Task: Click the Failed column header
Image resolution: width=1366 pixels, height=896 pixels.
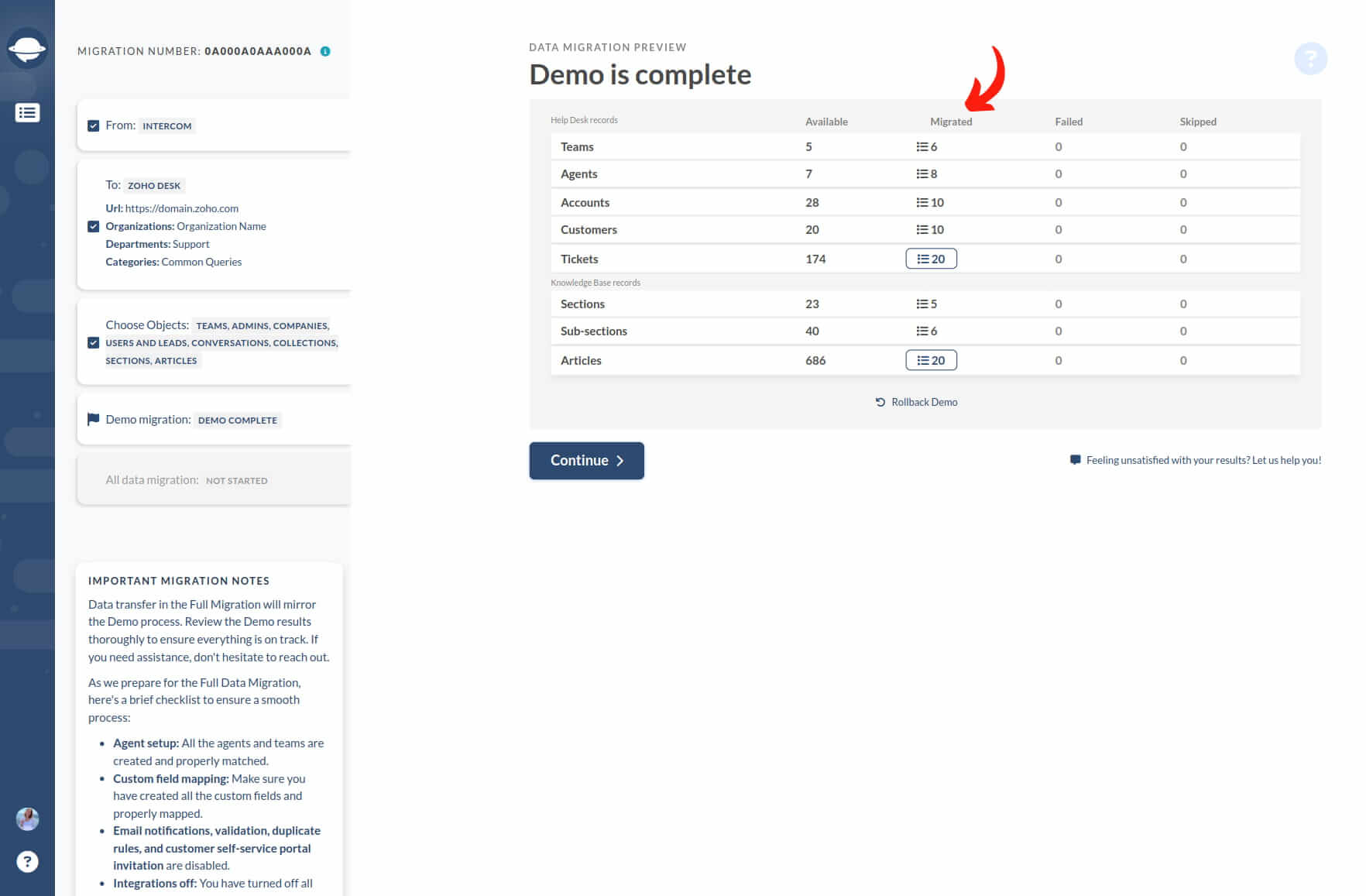Action: pyautogui.click(x=1069, y=122)
